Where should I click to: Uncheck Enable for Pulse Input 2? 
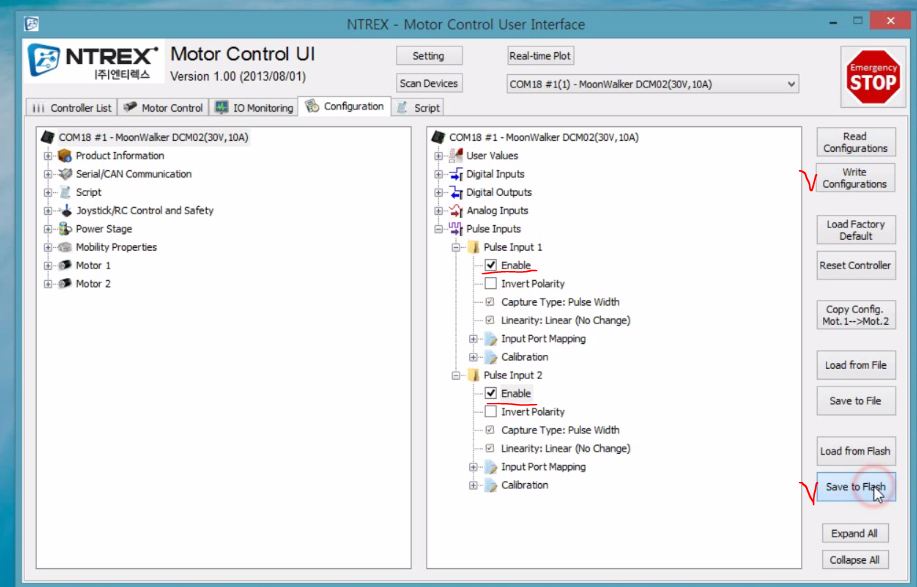(x=491, y=393)
